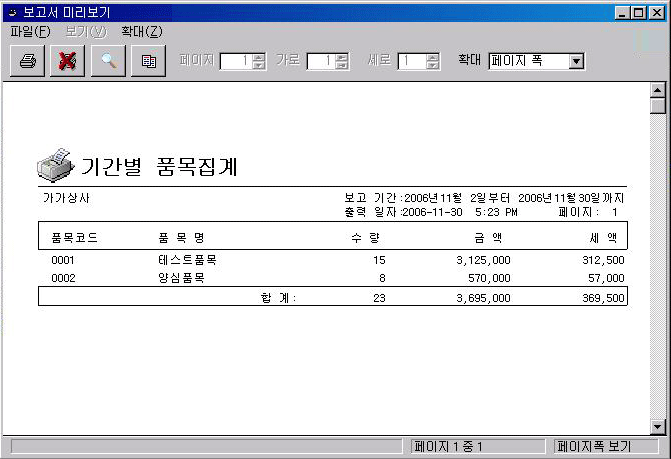Image resolution: width=671 pixels, height=459 pixels.
Task: Click the 보고서 미리보기 title bar text
Action: click(x=66, y=12)
